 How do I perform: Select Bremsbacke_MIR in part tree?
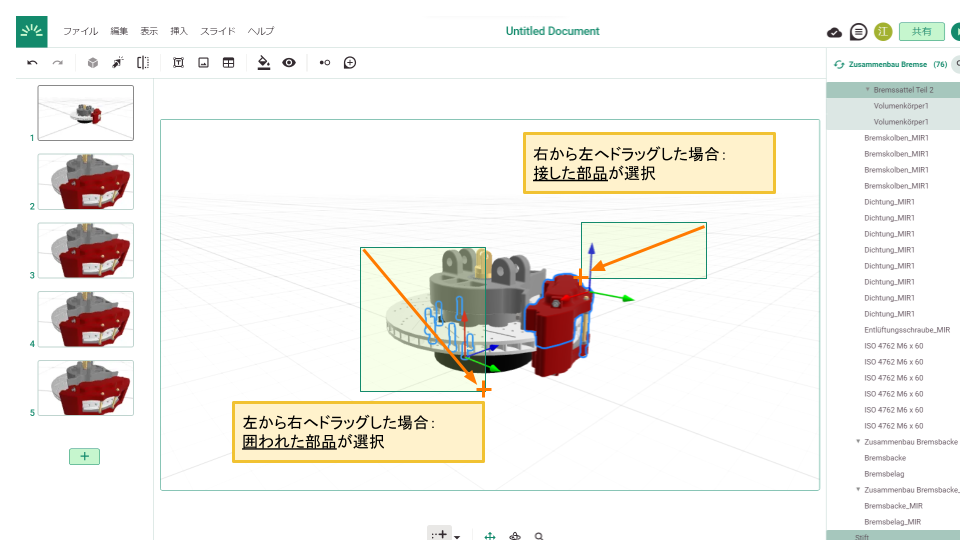(x=893, y=506)
